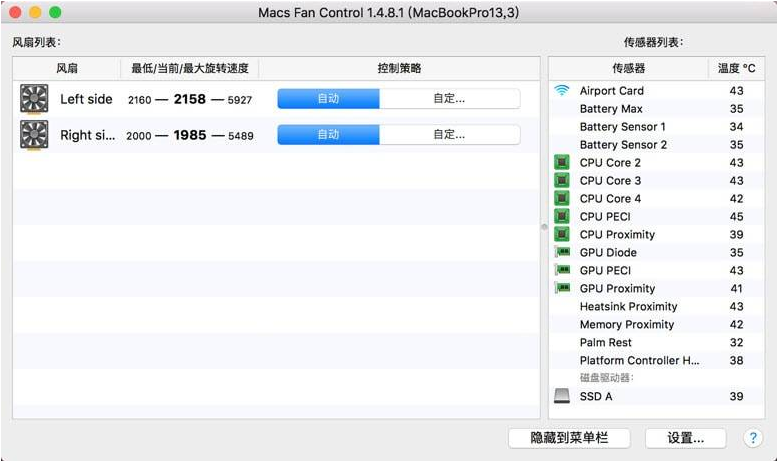Click the CPU Proximity chip icon
Image resolution: width=778 pixels, height=461 pixels.
tap(562, 234)
